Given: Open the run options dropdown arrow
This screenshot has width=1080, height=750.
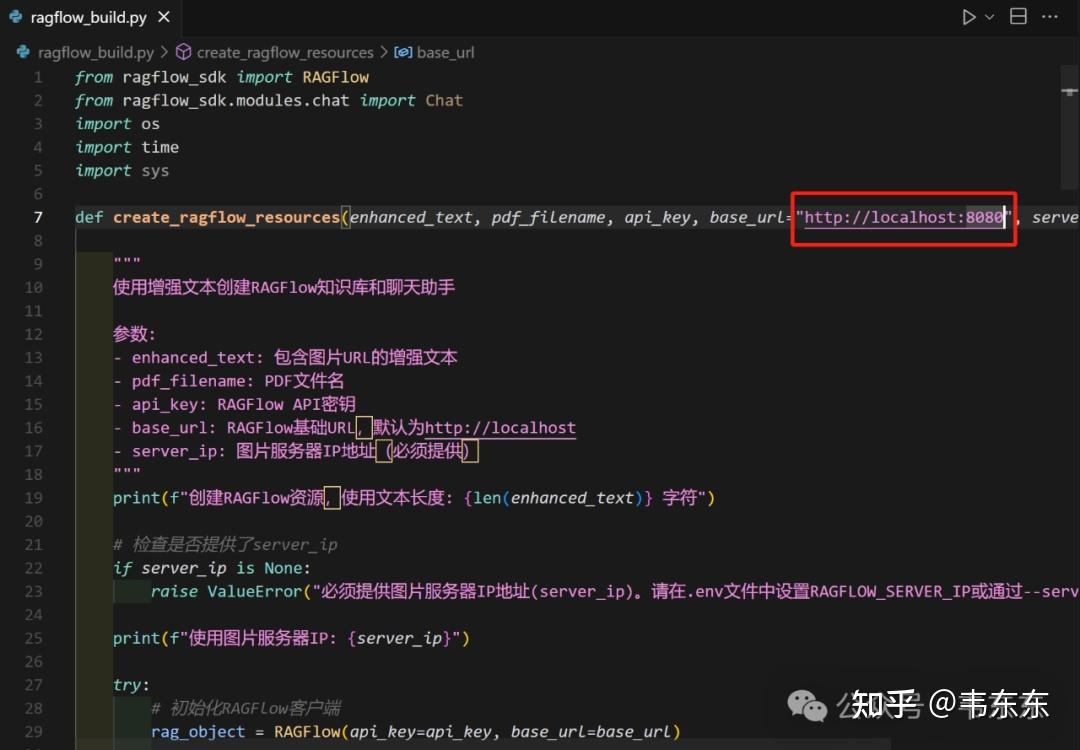Looking at the screenshot, I should pyautogui.click(x=990, y=17).
